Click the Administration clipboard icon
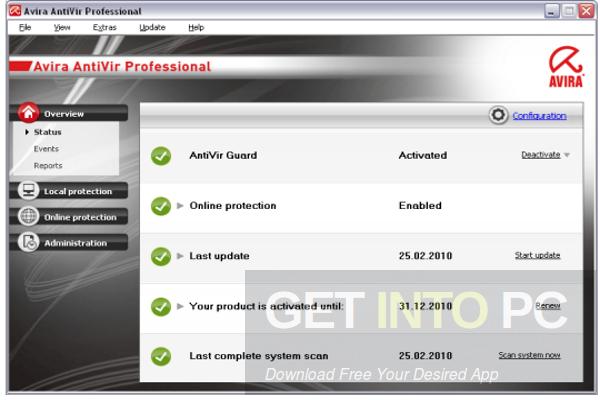600x400 pixels. tap(27, 243)
